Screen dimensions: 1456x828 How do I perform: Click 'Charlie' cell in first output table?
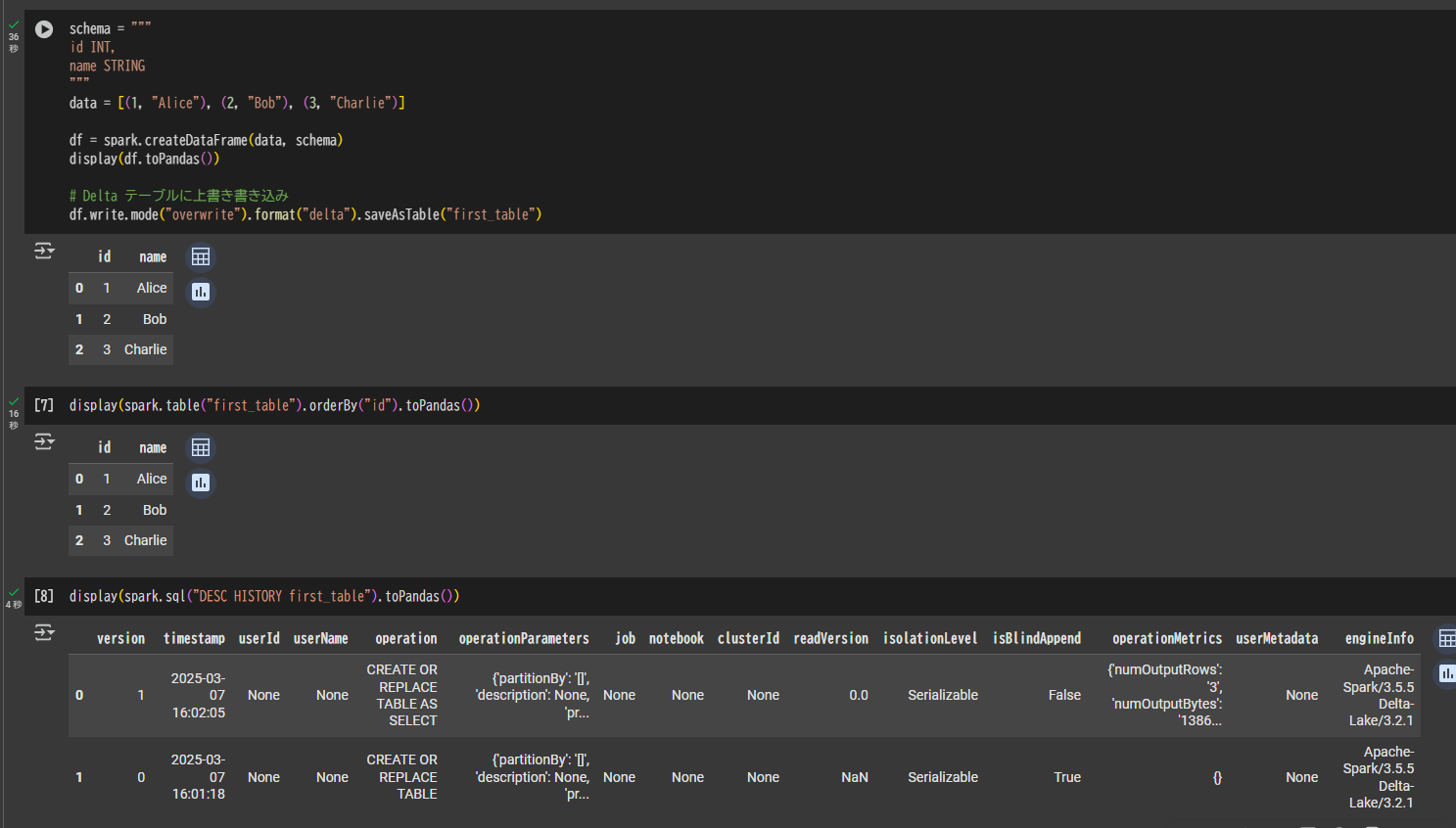(145, 349)
